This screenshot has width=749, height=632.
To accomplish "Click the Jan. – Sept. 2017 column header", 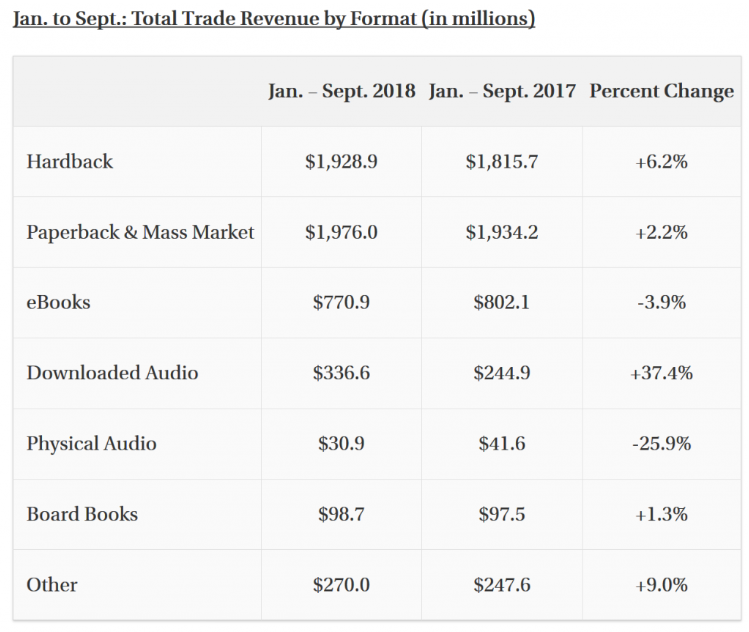I will click(502, 90).
